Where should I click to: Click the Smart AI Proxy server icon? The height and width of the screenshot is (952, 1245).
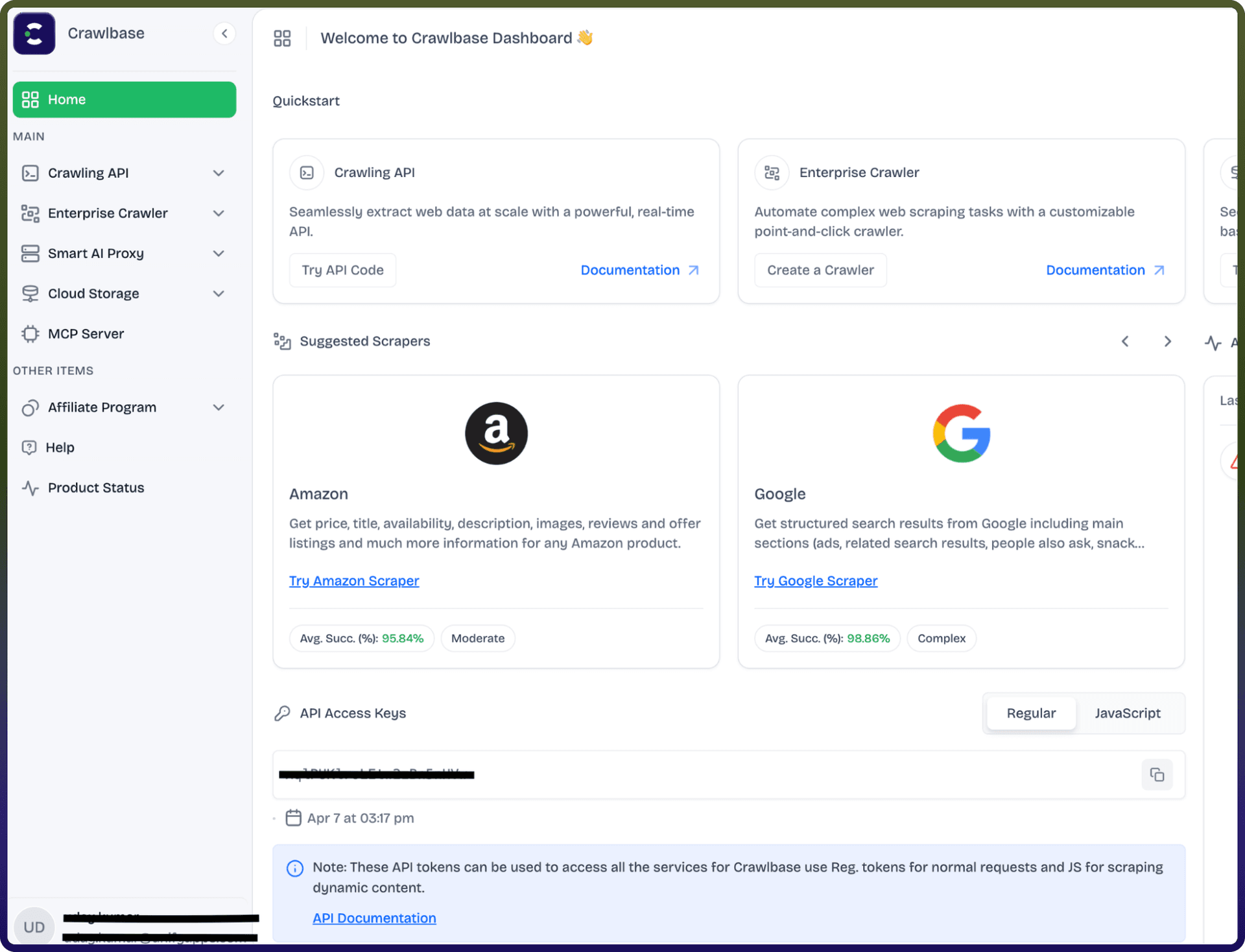[30, 254]
